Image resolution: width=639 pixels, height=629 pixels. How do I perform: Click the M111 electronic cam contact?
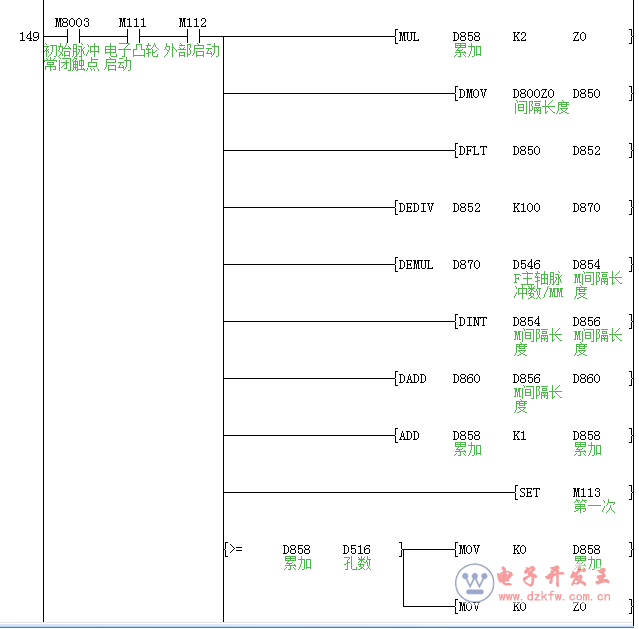click(132, 37)
